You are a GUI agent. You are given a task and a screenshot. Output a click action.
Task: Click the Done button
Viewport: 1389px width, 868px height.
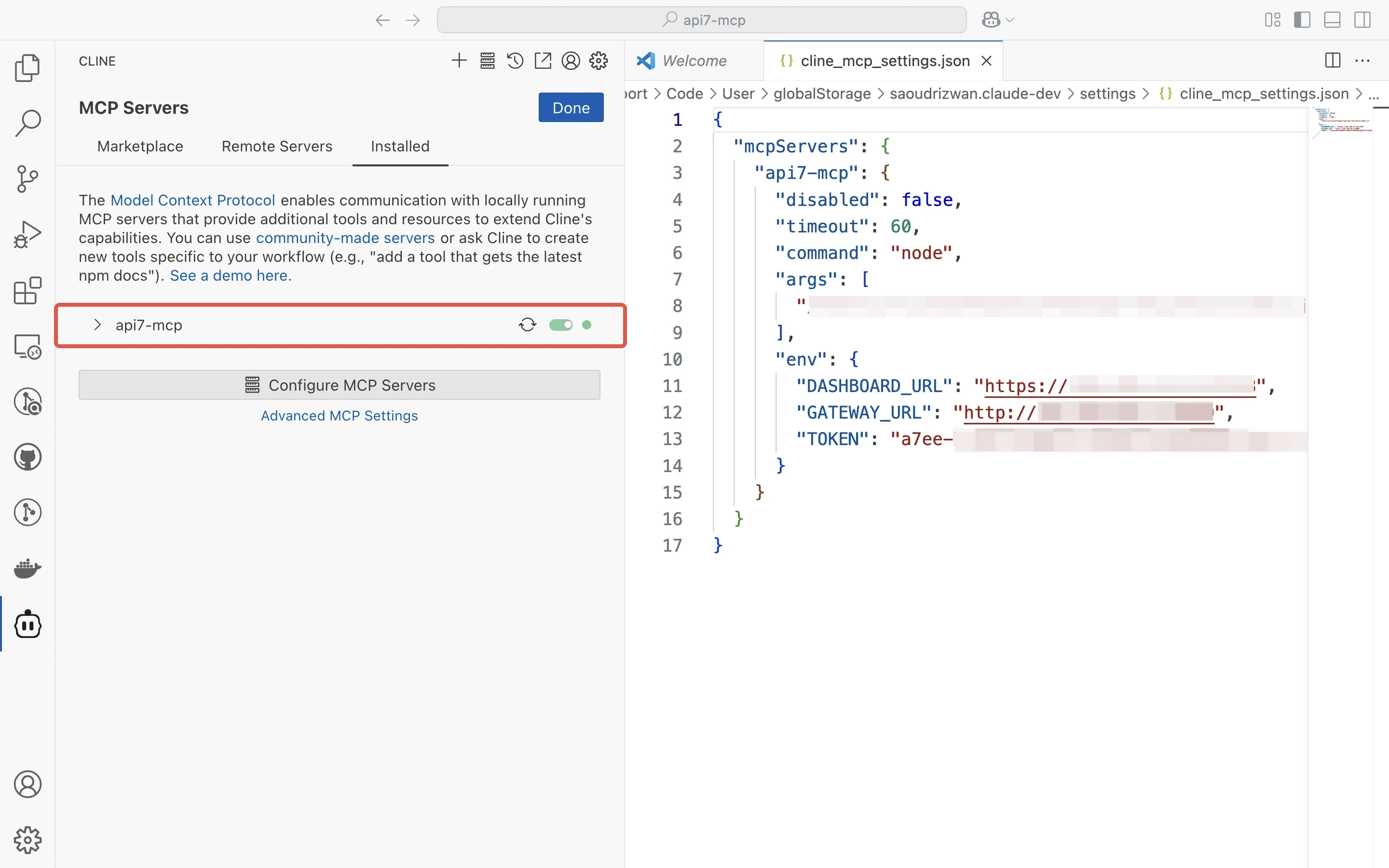coord(571,108)
